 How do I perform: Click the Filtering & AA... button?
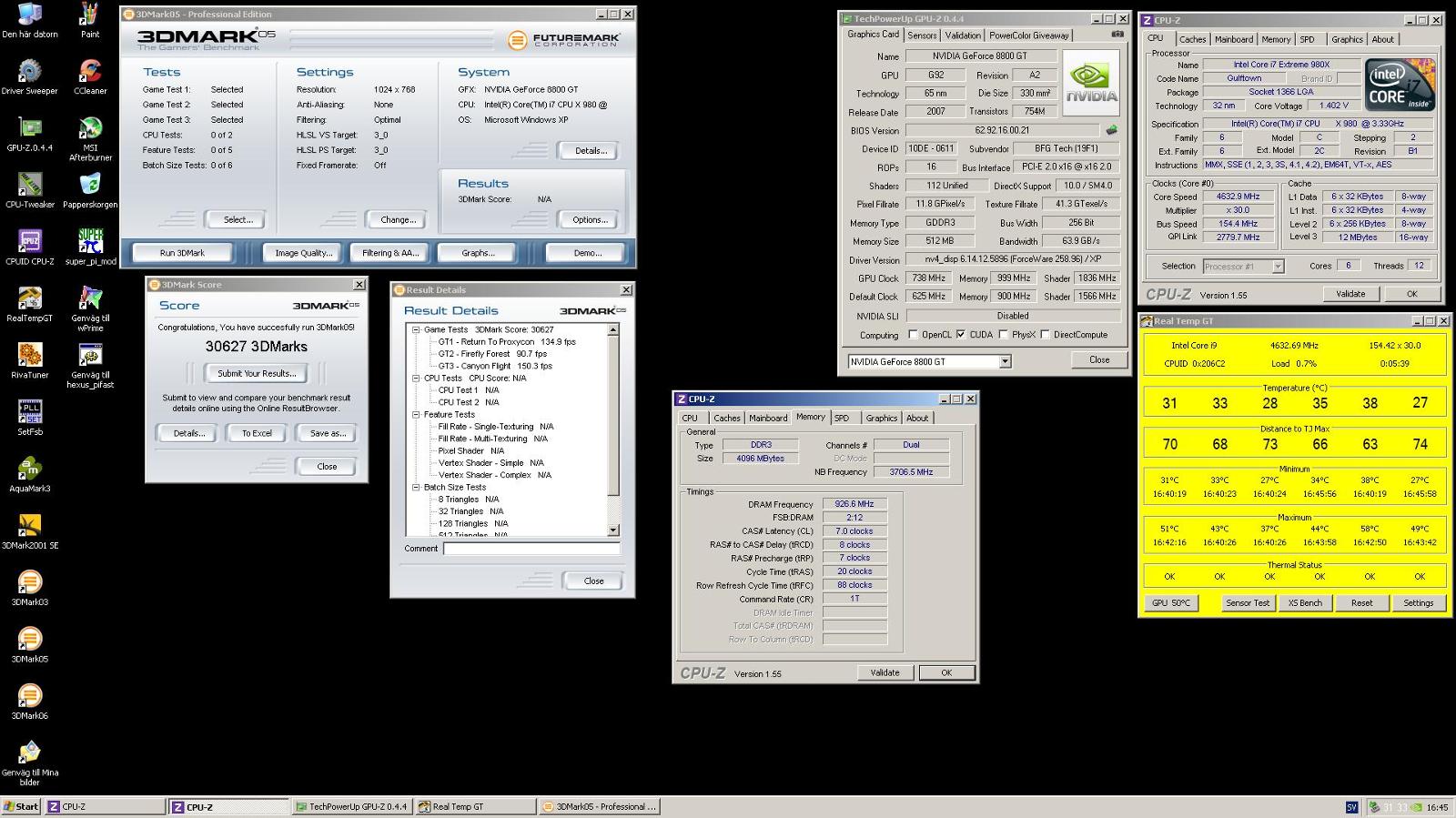389,253
